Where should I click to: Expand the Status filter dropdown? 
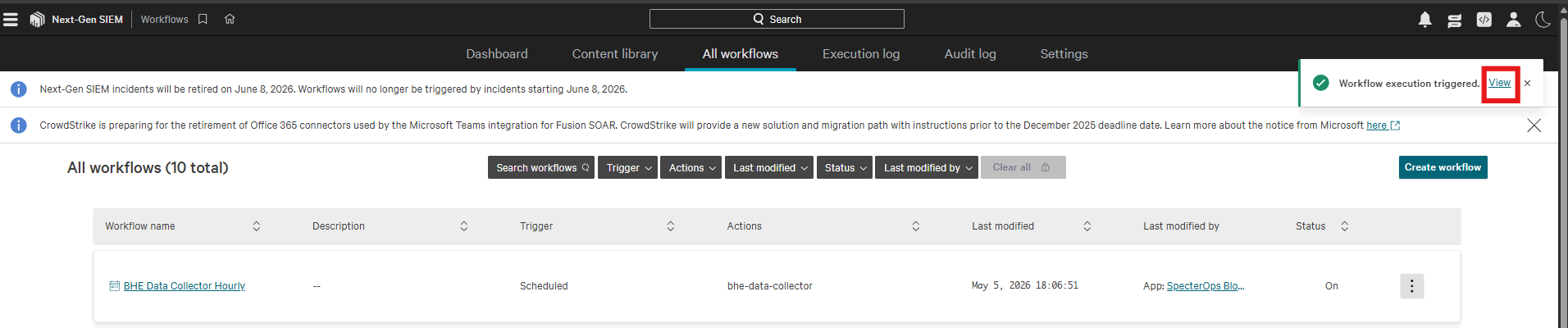[845, 167]
